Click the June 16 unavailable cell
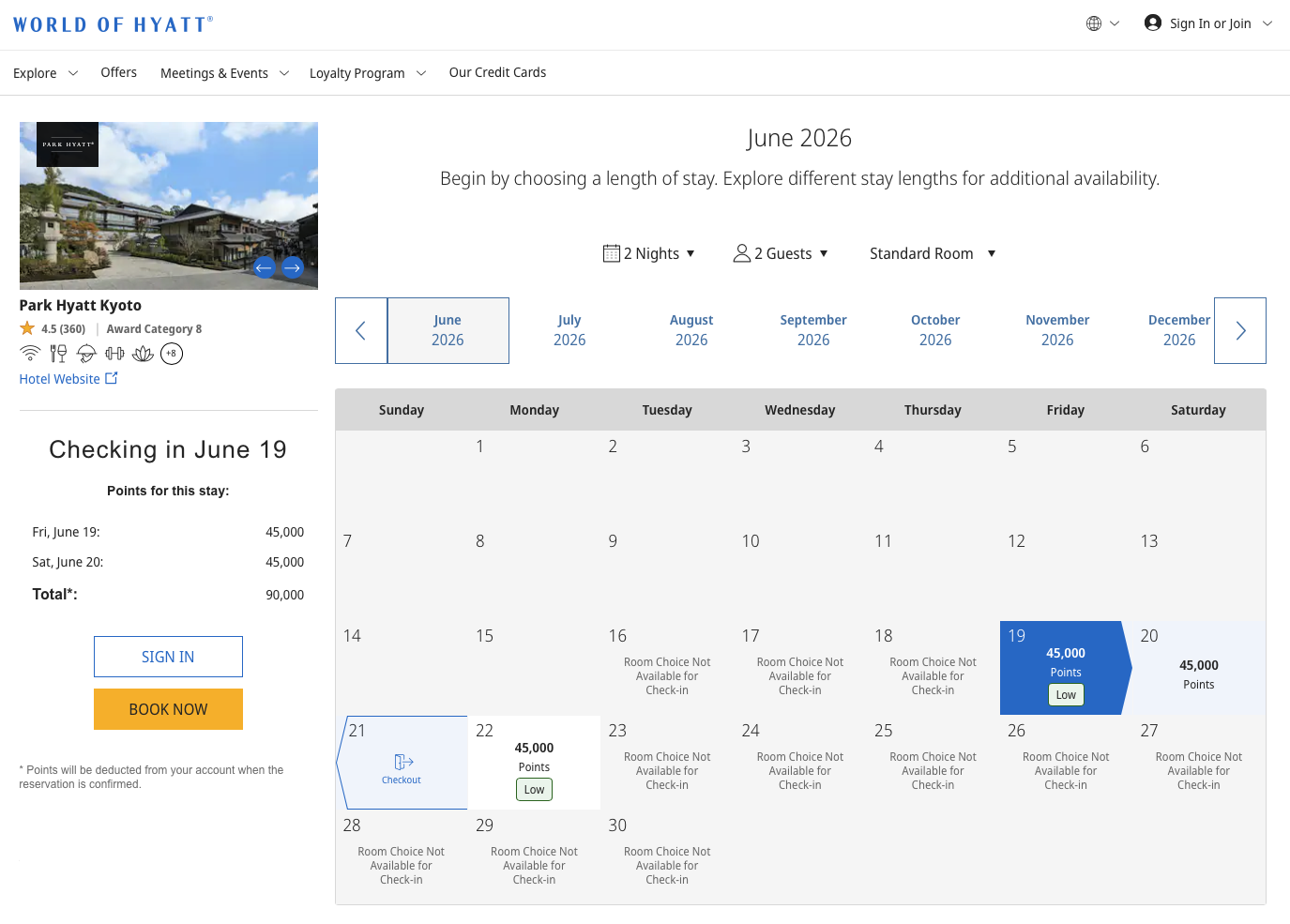1290x924 pixels. coord(667,668)
